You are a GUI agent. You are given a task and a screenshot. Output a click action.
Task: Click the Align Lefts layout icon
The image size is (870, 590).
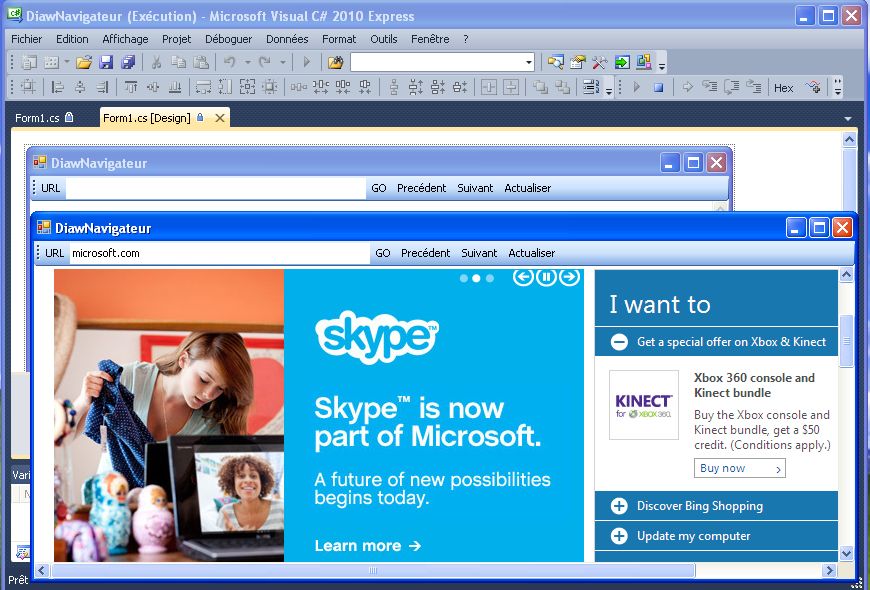tap(58, 87)
